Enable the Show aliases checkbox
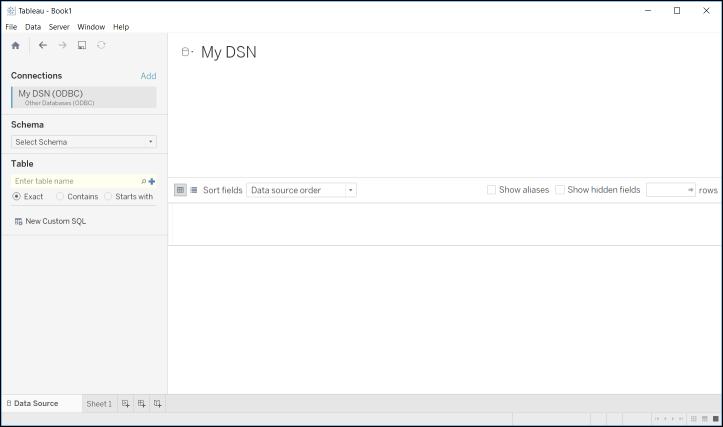Image resolution: width=723 pixels, height=427 pixels. pos(492,190)
